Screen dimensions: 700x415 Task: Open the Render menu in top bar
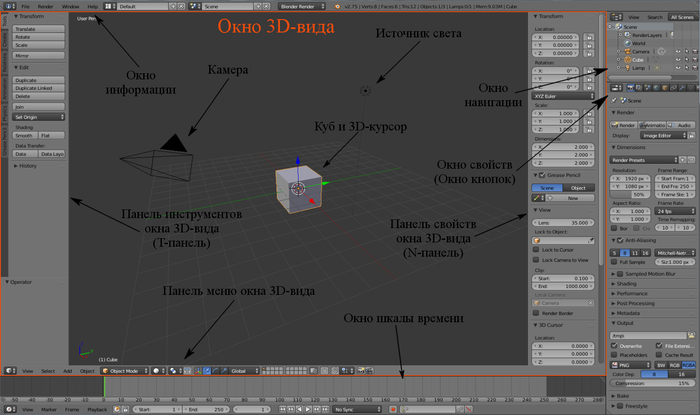point(45,6)
